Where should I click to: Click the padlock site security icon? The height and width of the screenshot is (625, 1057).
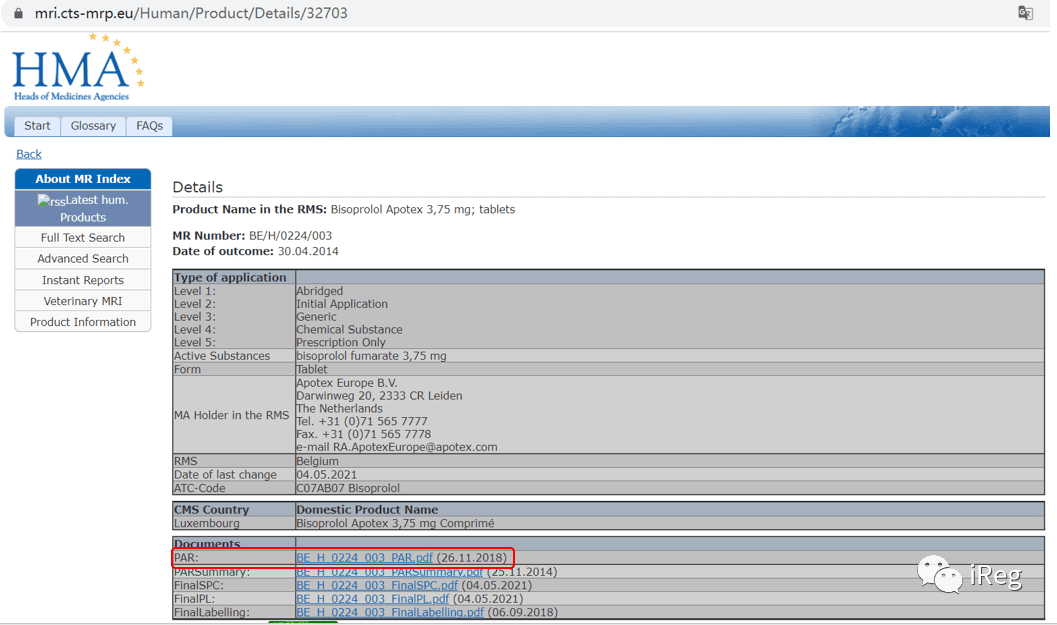coord(18,13)
